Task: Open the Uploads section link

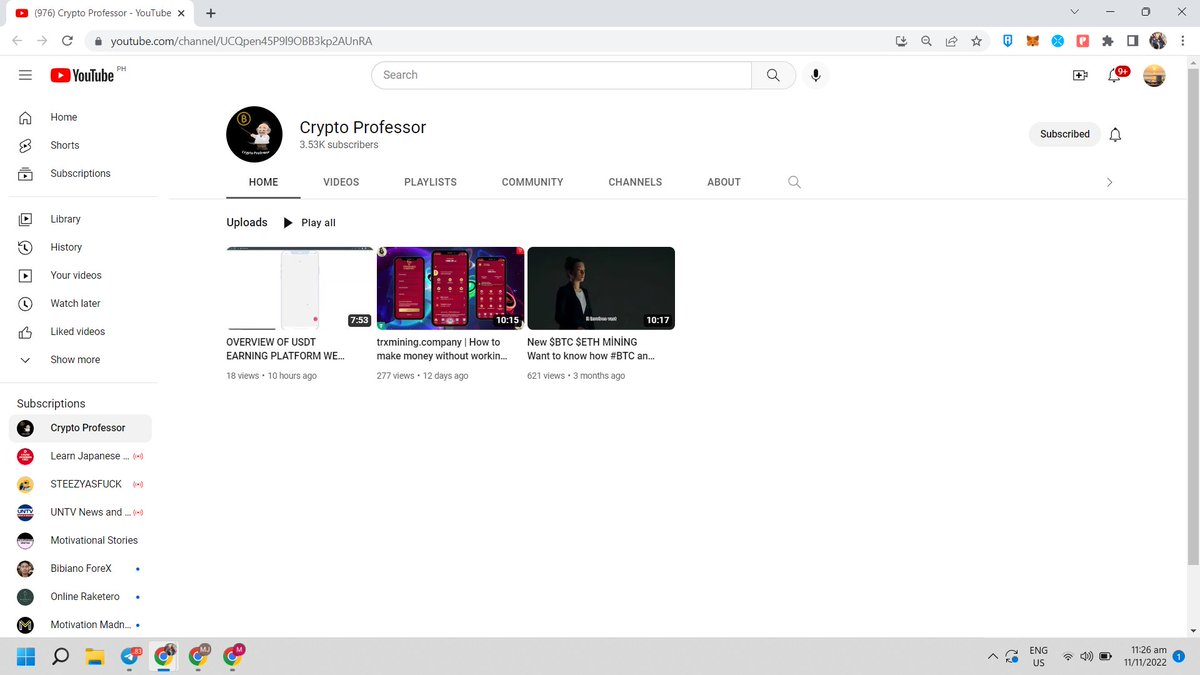Action: click(247, 223)
